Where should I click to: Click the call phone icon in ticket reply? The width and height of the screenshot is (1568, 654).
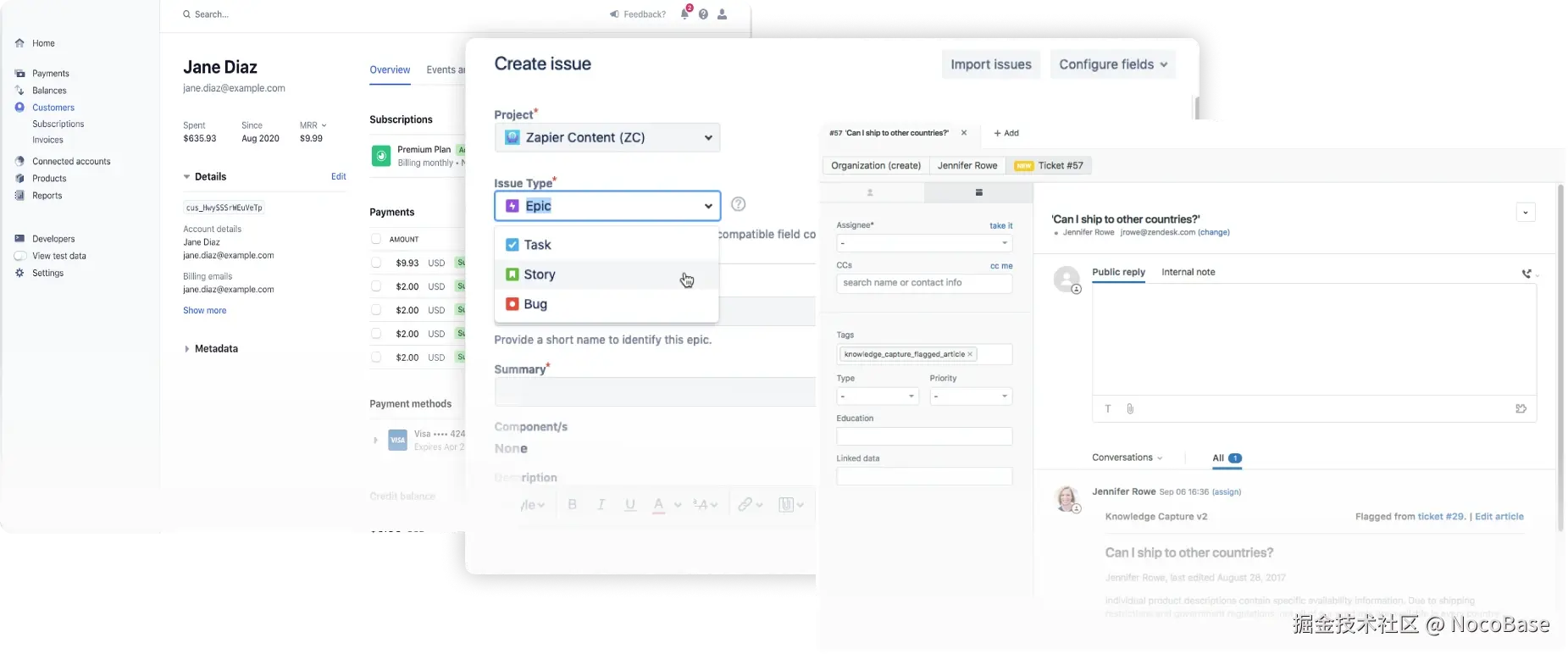coord(1526,274)
